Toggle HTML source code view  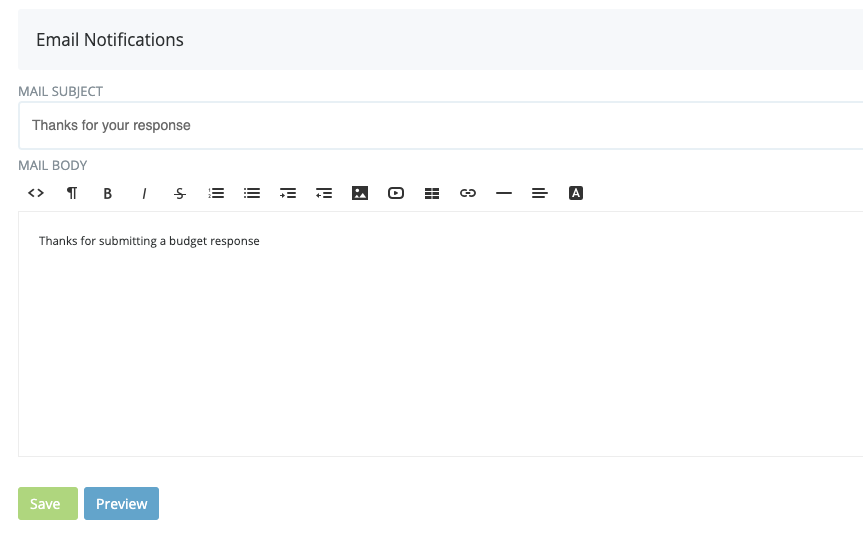click(x=36, y=193)
